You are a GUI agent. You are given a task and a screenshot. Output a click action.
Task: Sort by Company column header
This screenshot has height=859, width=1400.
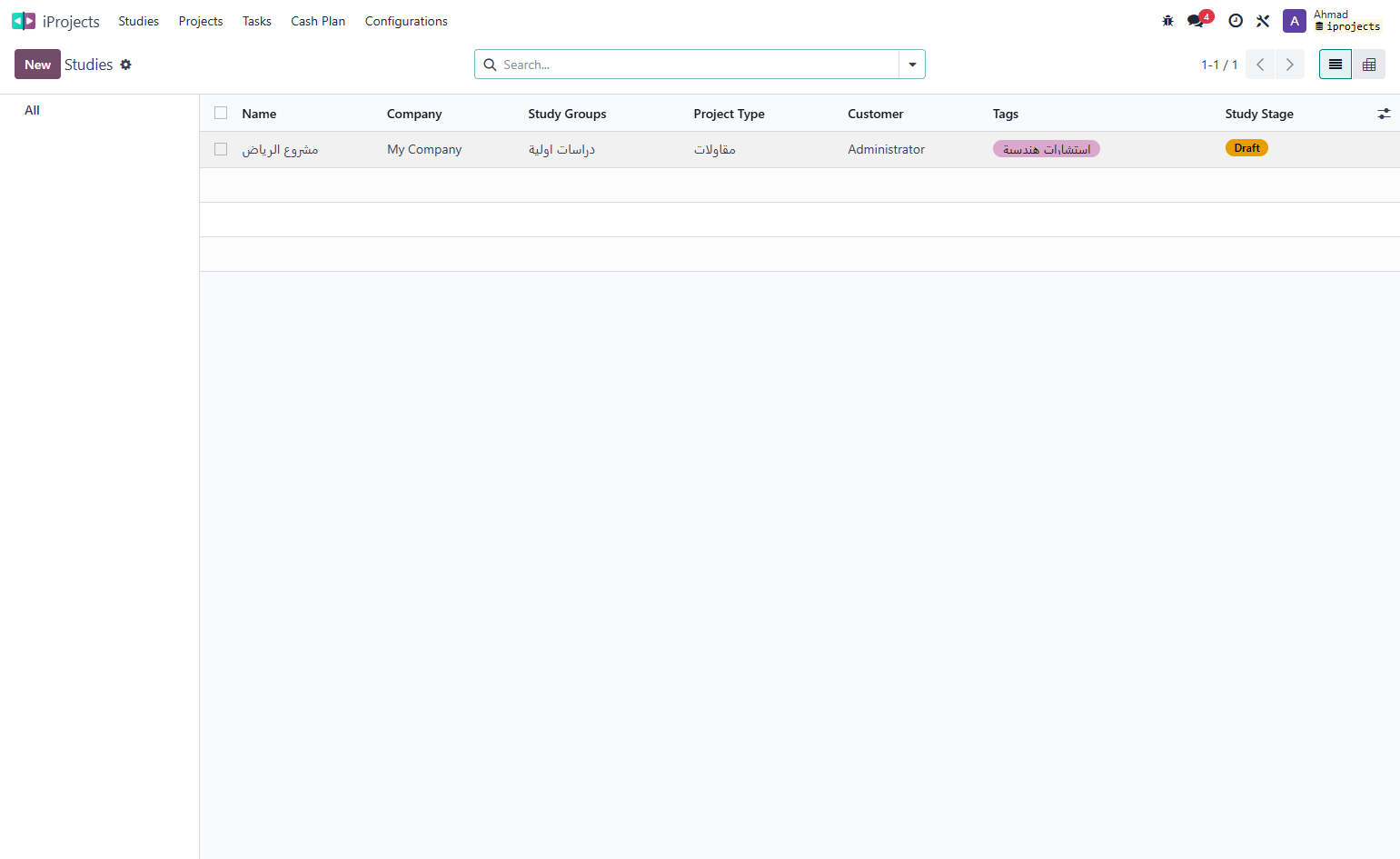click(414, 114)
